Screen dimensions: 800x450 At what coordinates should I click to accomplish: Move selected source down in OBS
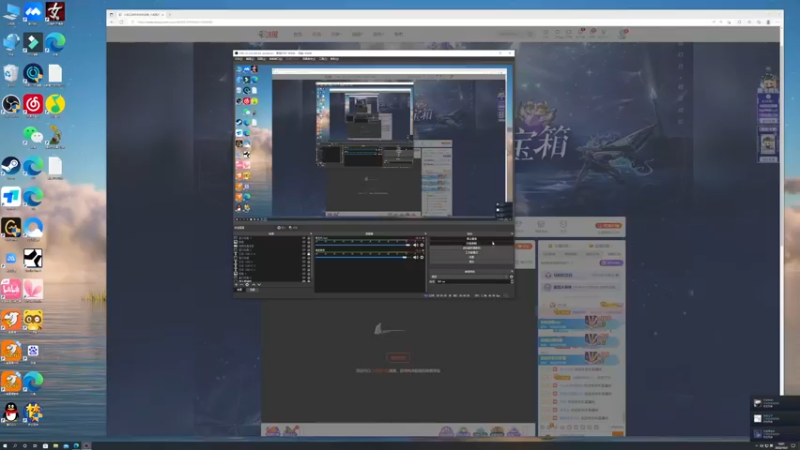[259, 284]
